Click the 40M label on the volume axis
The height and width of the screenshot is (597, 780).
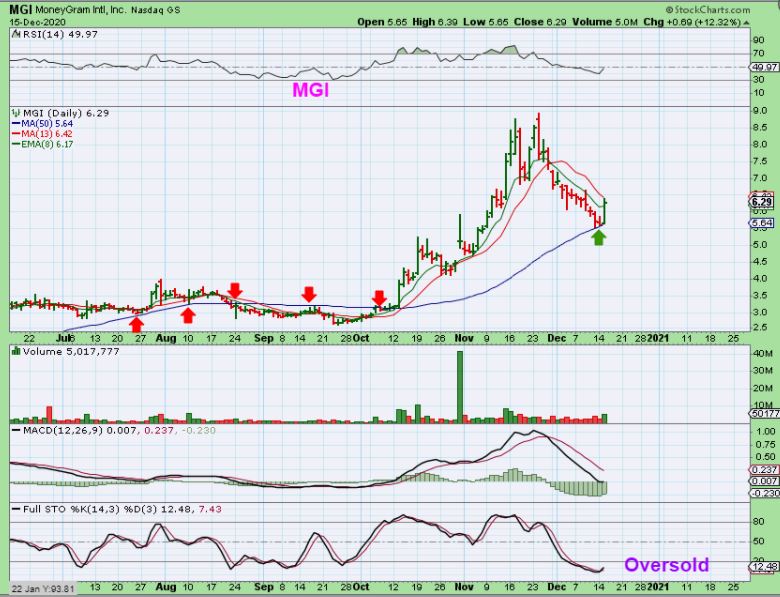(763, 353)
